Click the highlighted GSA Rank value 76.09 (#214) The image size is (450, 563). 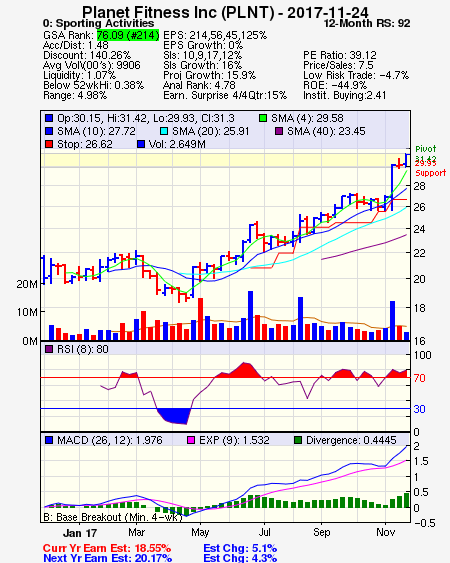(128, 35)
